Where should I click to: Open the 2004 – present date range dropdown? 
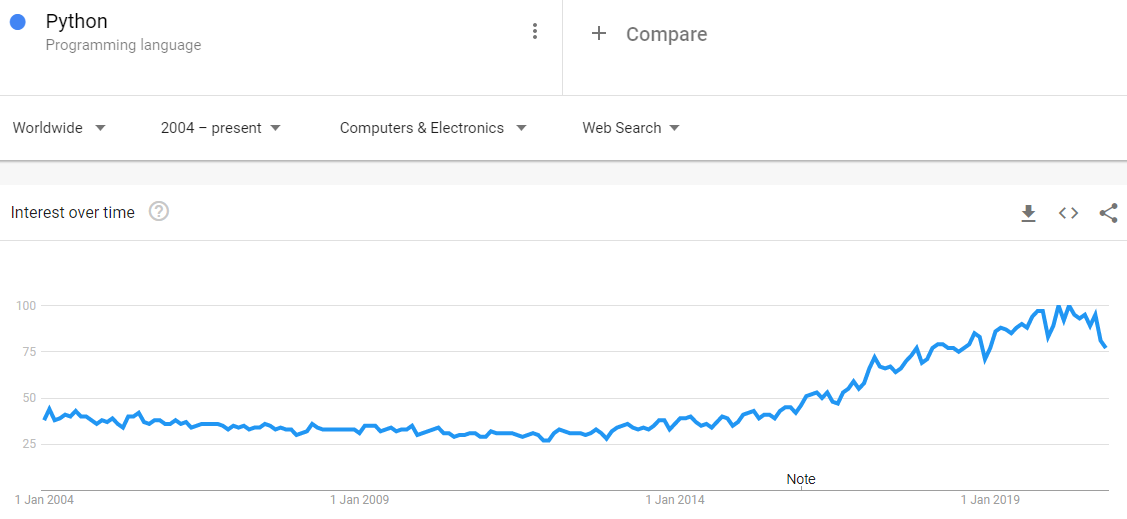tap(221, 128)
